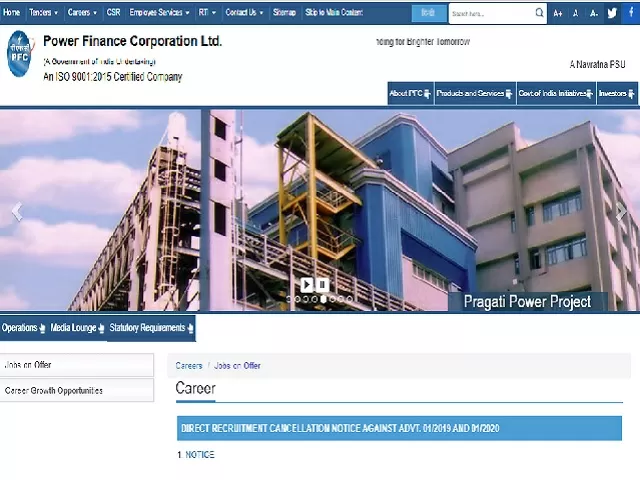This screenshot has width=640, height=480.
Task: Expand the Contact Us dropdown
Action: pyautogui.click(x=244, y=13)
